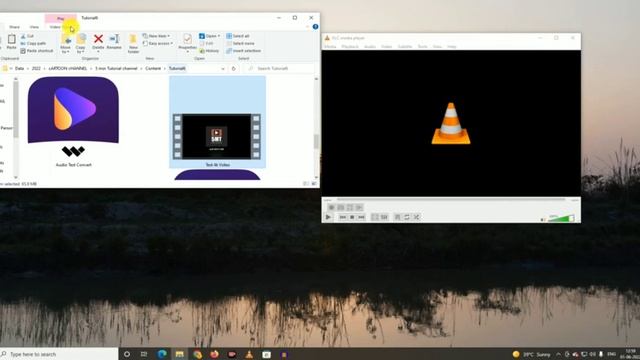Go to the 2022 folder in the breadcrumb
The height and width of the screenshot is (360, 640).
pyautogui.click(x=36, y=69)
